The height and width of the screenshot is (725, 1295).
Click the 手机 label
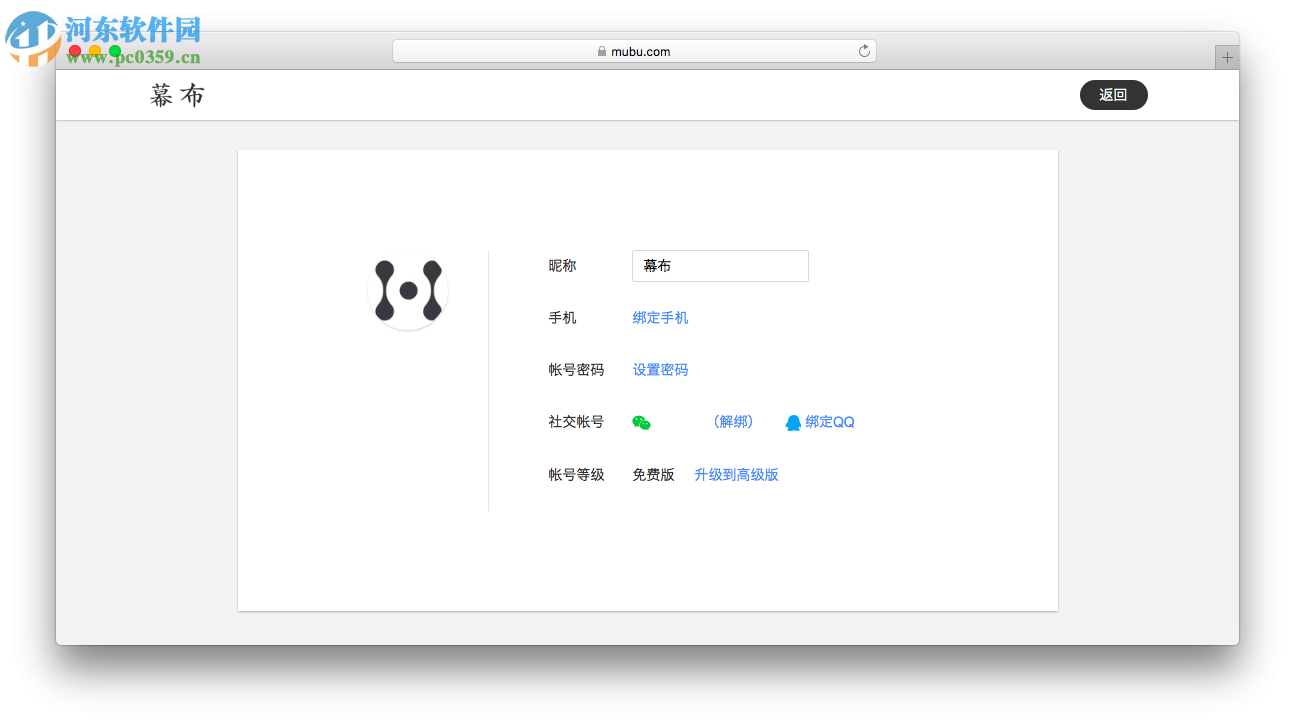click(562, 318)
